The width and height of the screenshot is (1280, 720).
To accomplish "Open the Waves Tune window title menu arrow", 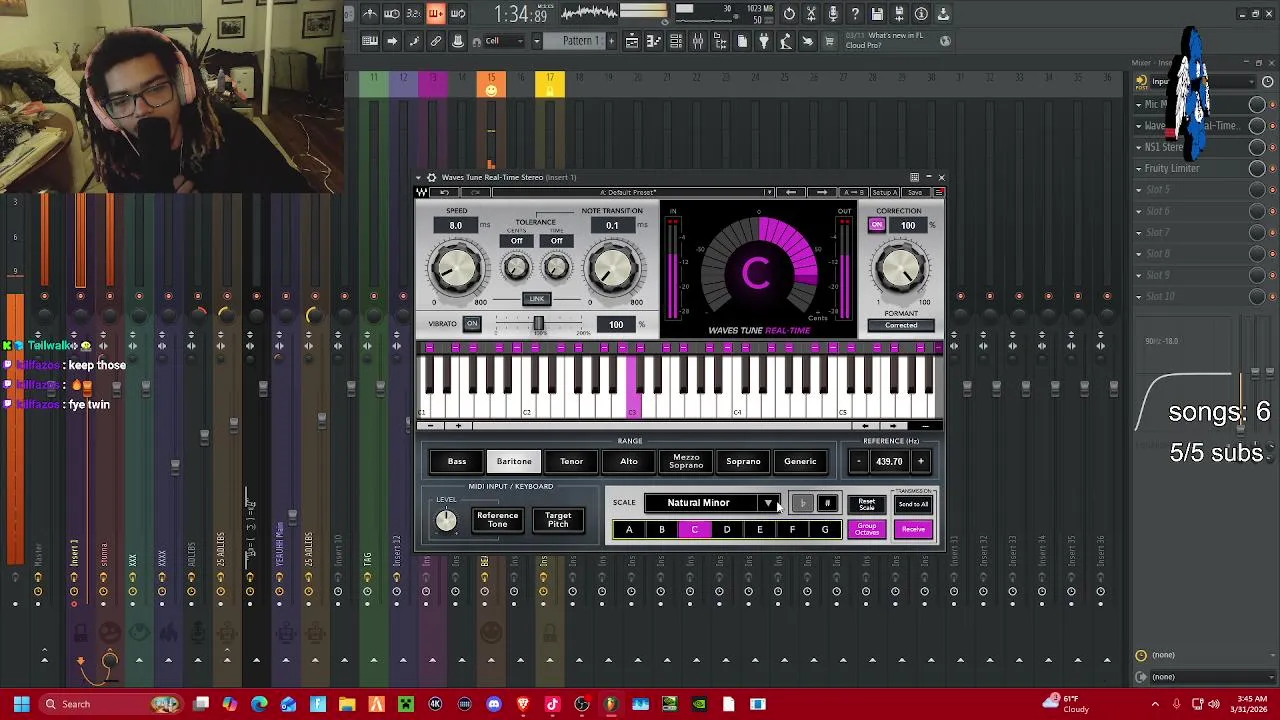I will coord(419,177).
